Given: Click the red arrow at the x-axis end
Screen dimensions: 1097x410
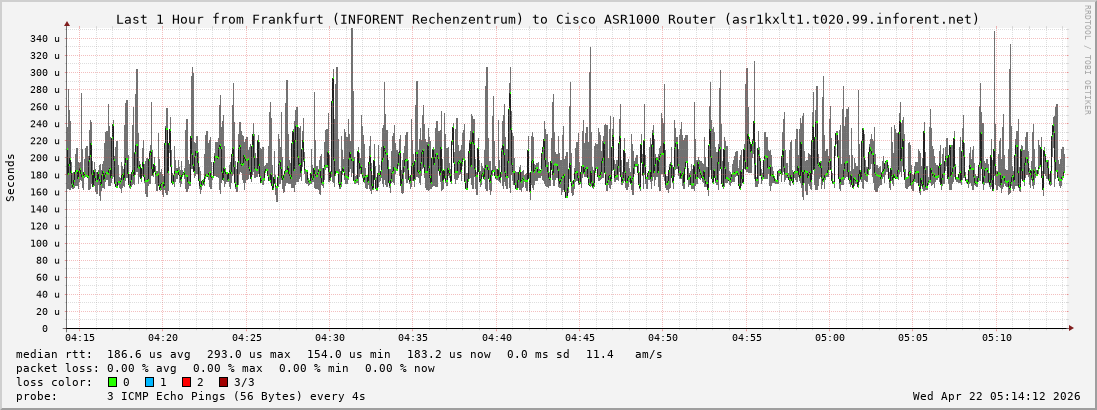Looking at the screenshot, I should [x=1070, y=328].
